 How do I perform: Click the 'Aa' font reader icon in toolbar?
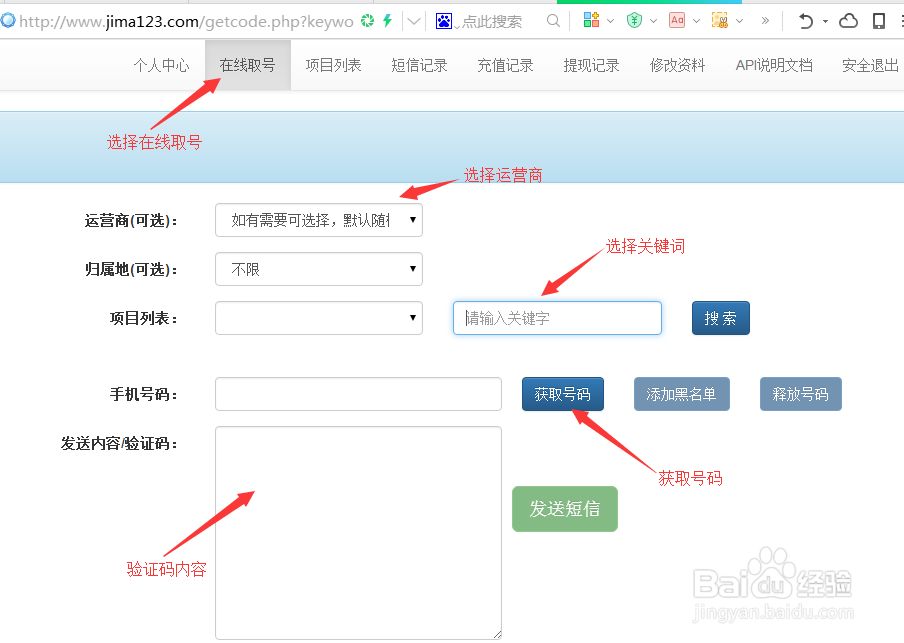[677, 20]
